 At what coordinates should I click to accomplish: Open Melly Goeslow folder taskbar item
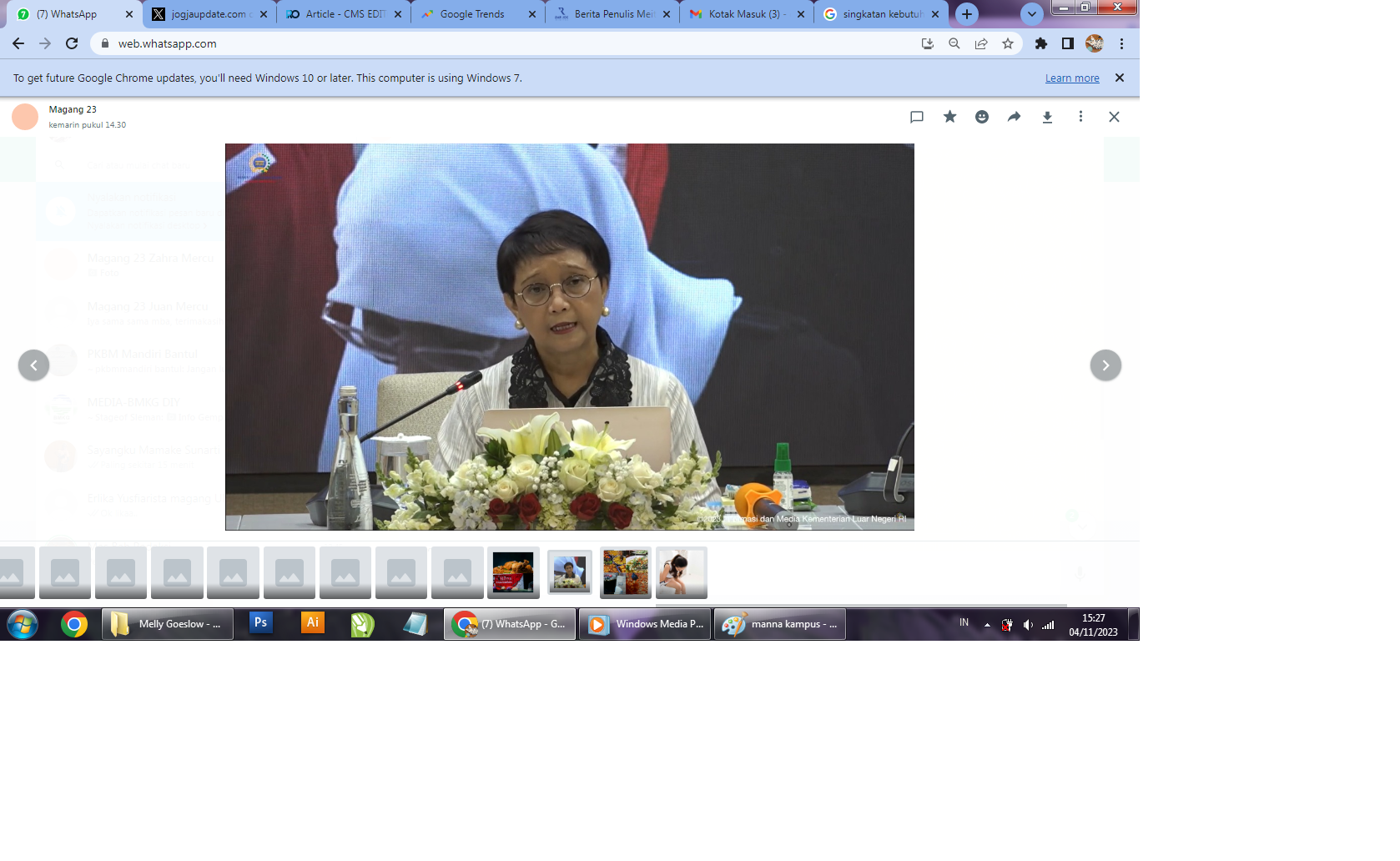tap(168, 624)
